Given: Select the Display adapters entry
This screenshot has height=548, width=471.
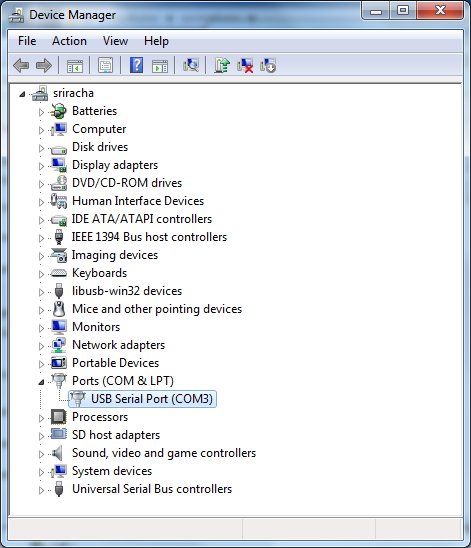Looking at the screenshot, I should pyautogui.click(x=115, y=165).
